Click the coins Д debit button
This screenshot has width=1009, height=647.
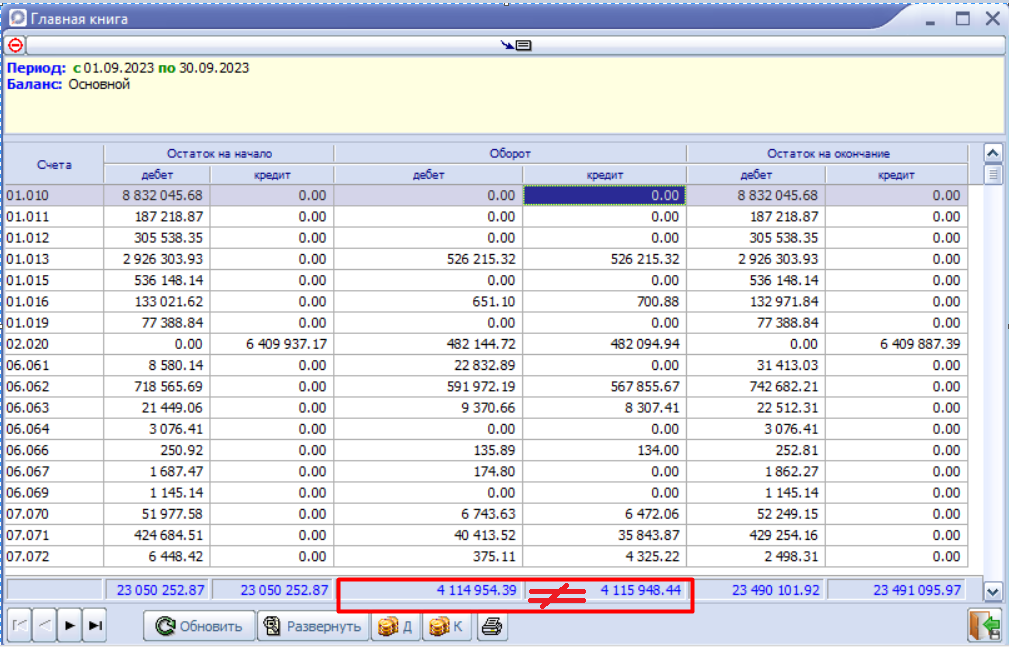click(396, 627)
